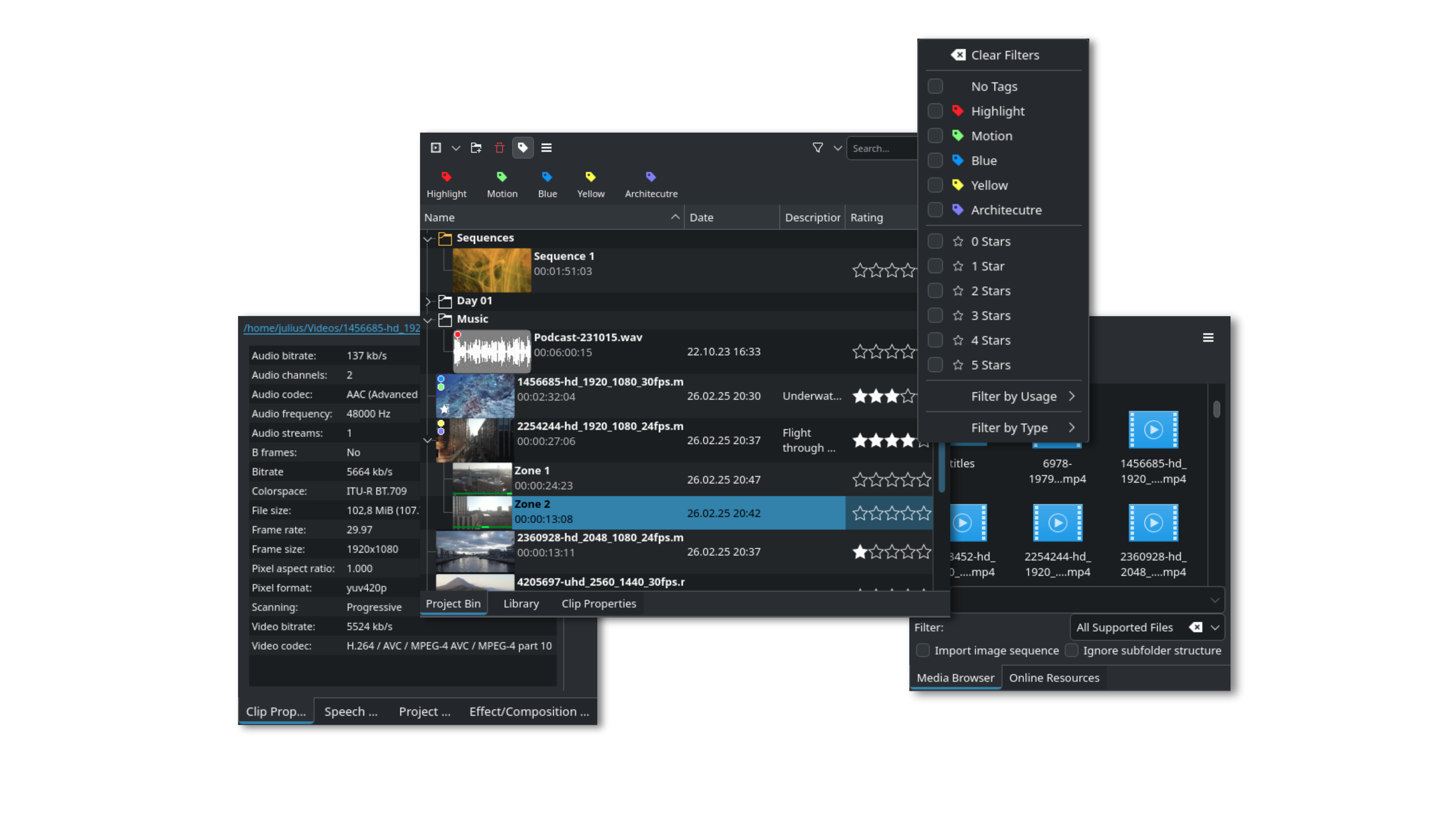Open the Add Clip dropdown arrow
The height and width of the screenshot is (819, 1456).
(455, 148)
